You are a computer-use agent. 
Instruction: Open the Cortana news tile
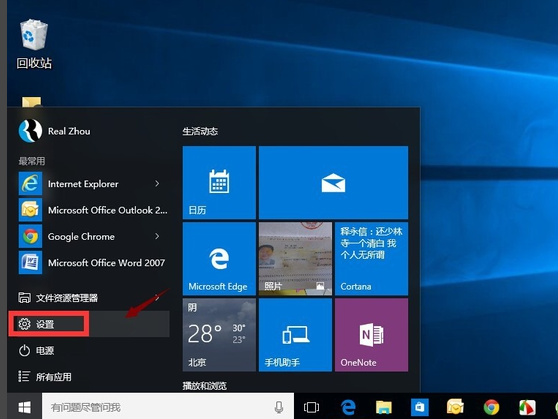(372, 259)
